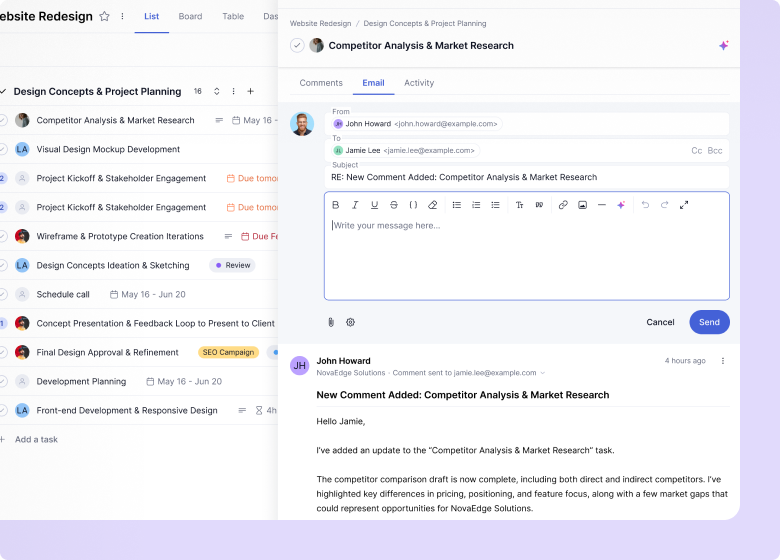Insert a horizontal divider line

pos(601,205)
